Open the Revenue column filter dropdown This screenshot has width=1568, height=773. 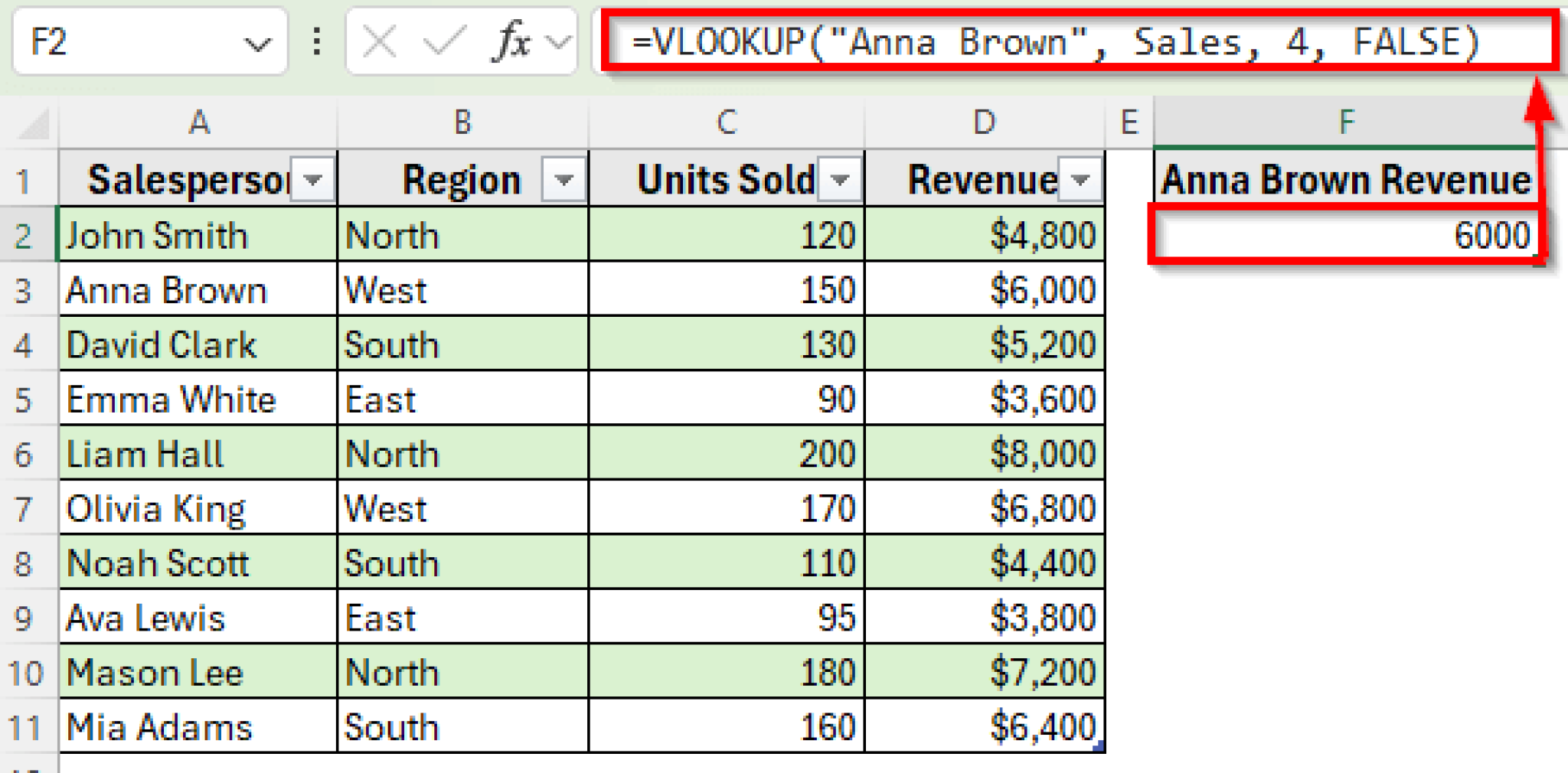click(x=1080, y=180)
